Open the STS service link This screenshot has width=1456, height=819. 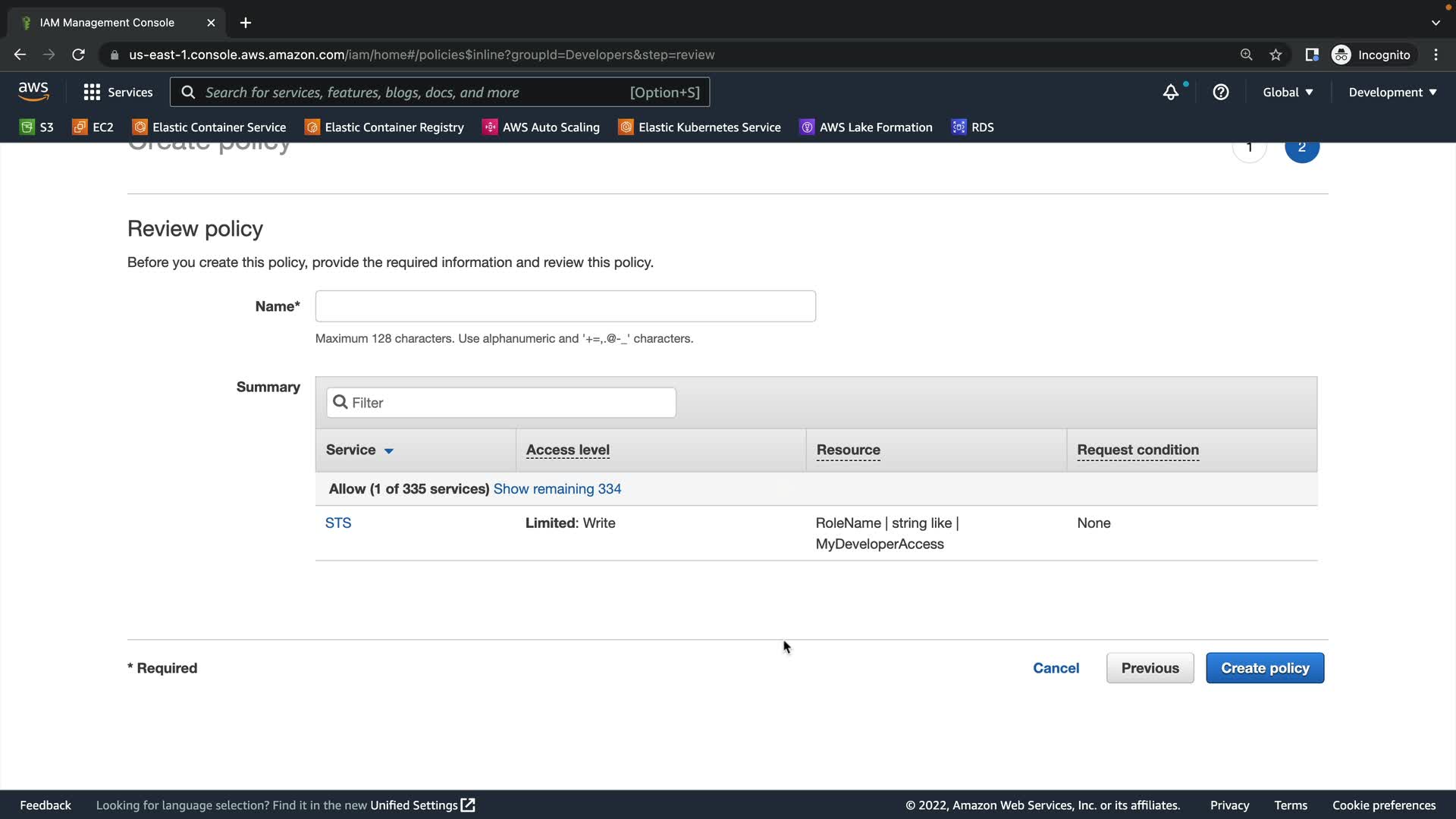(338, 523)
